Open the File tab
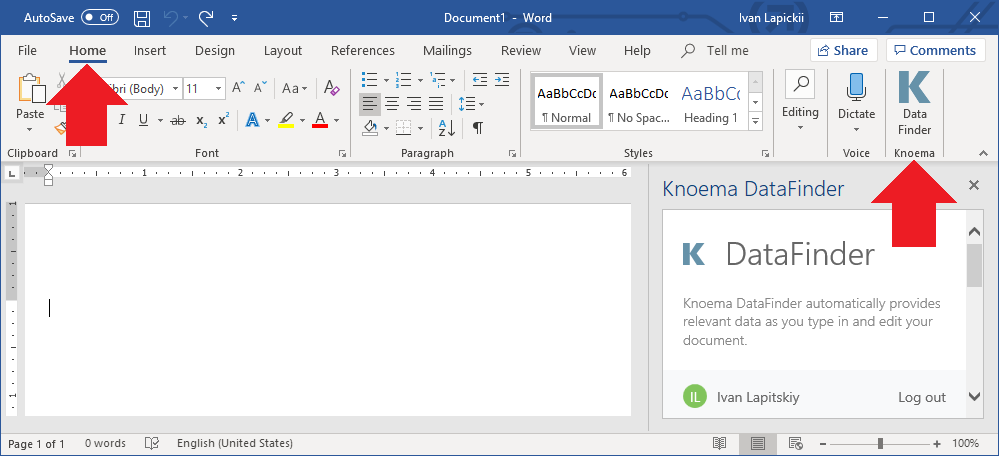 pyautogui.click(x=27, y=50)
